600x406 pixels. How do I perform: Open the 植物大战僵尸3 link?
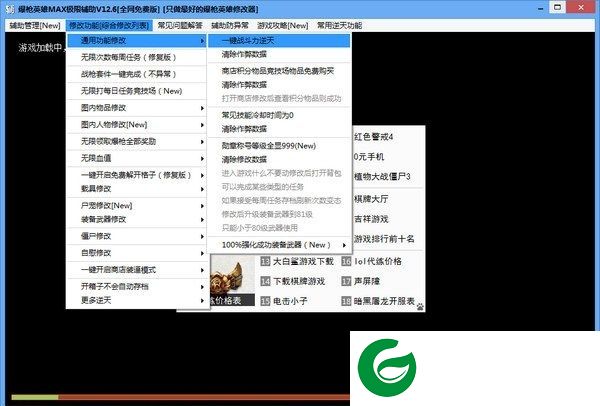pyautogui.click(x=382, y=177)
